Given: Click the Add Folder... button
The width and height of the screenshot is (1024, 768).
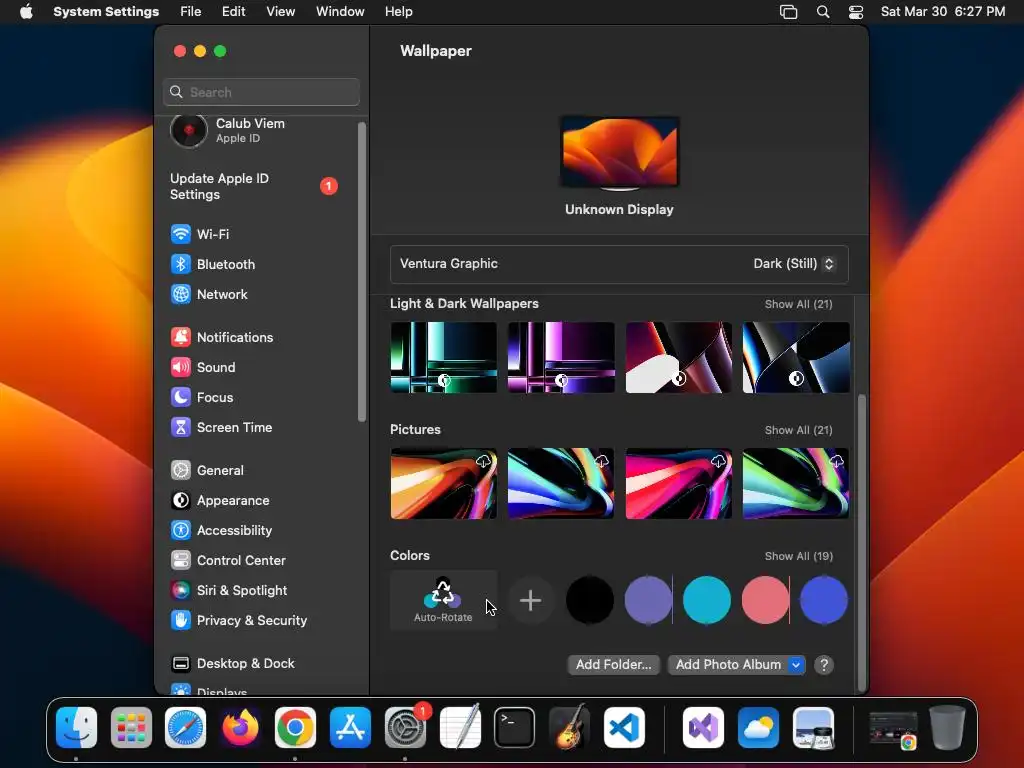Looking at the screenshot, I should tap(613, 665).
